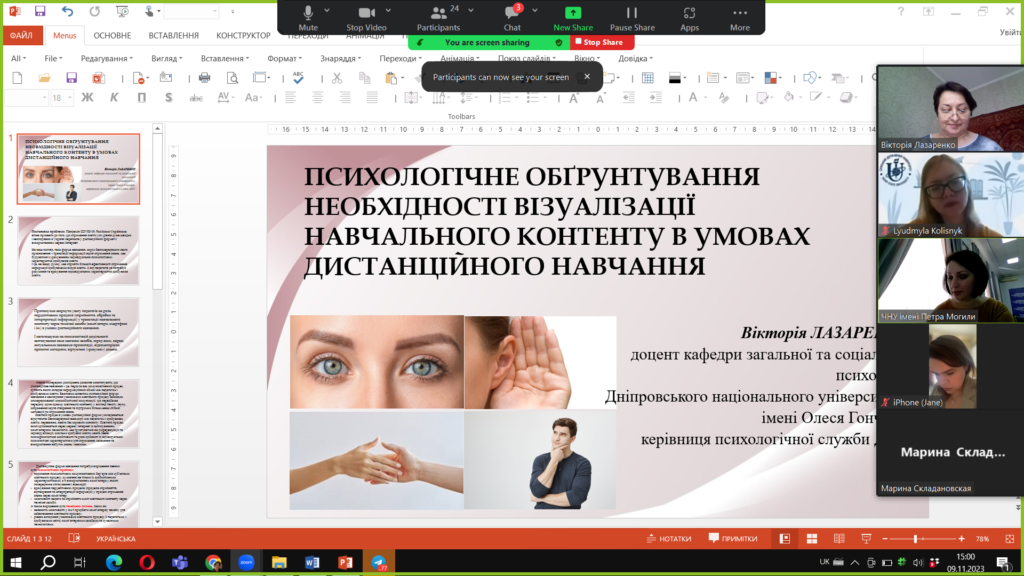Toggle underline (П) formatting
This screenshot has width=1024, height=576.
[x=142, y=97]
